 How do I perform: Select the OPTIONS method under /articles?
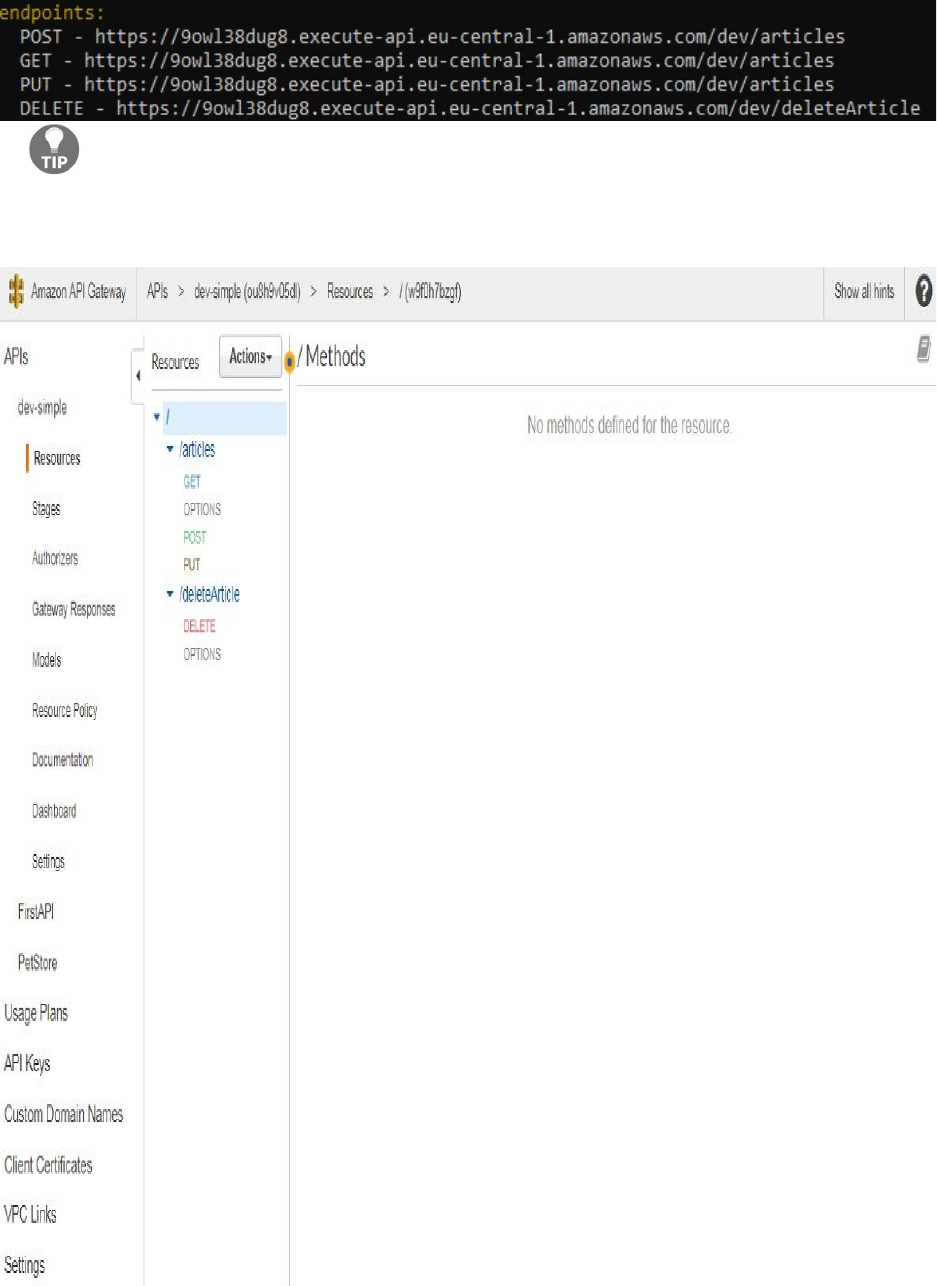pyautogui.click(x=202, y=510)
